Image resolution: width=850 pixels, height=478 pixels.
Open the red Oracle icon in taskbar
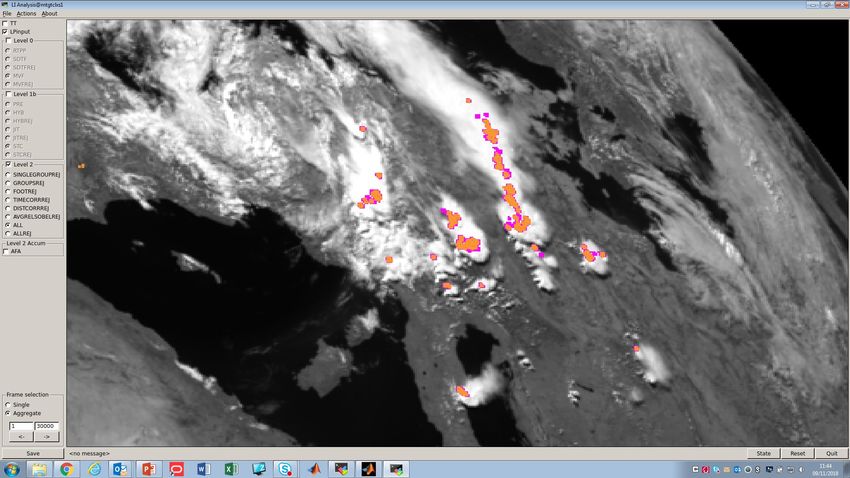pyautogui.click(x=176, y=469)
